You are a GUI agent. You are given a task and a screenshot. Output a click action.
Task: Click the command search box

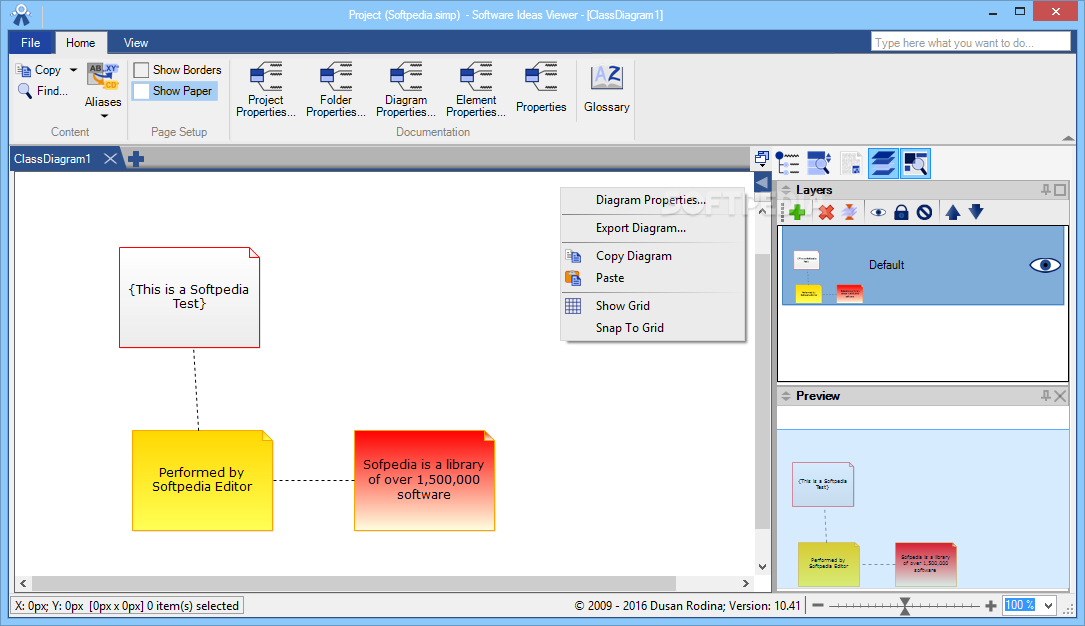pos(970,43)
